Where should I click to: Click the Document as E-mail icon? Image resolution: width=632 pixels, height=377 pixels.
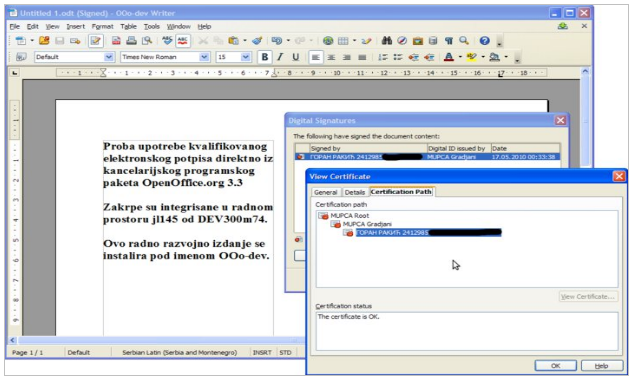pyautogui.click(x=75, y=41)
